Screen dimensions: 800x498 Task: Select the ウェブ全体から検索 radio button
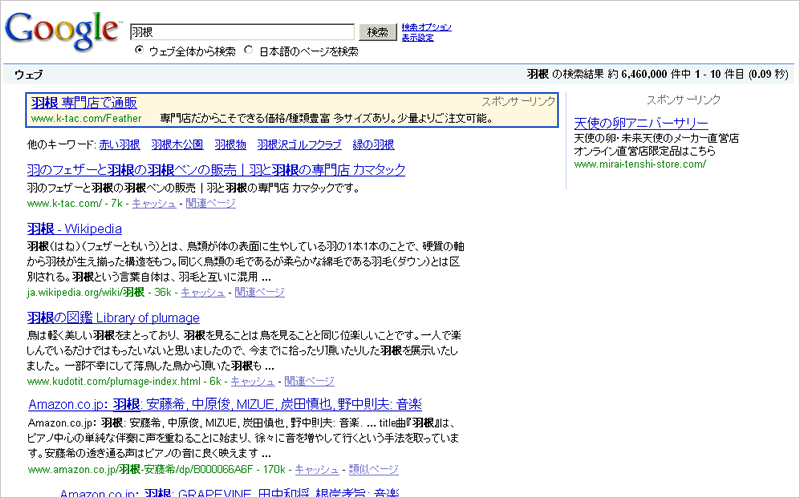(139, 51)
